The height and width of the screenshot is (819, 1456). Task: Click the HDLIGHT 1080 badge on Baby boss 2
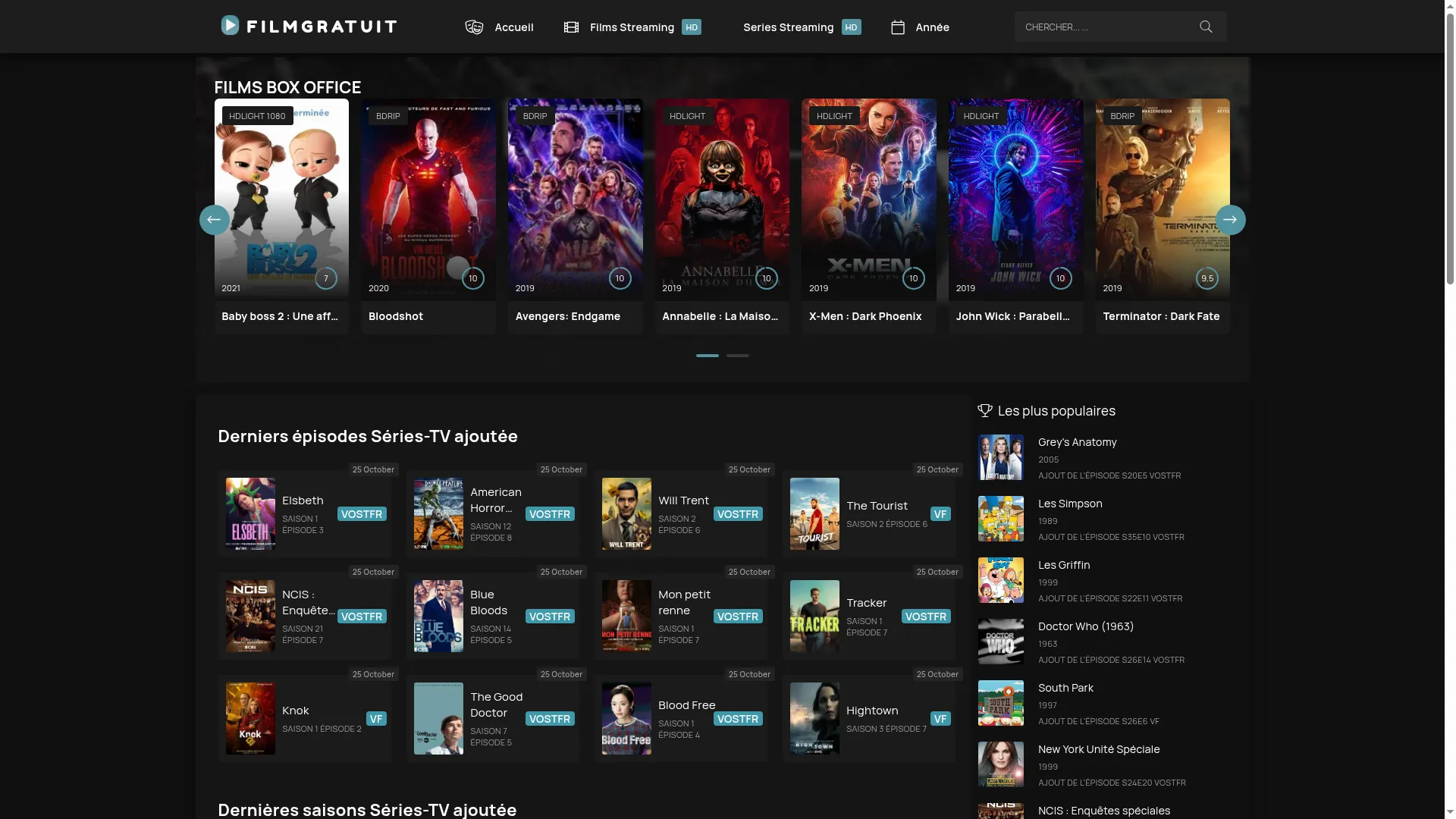click(257, 116)
